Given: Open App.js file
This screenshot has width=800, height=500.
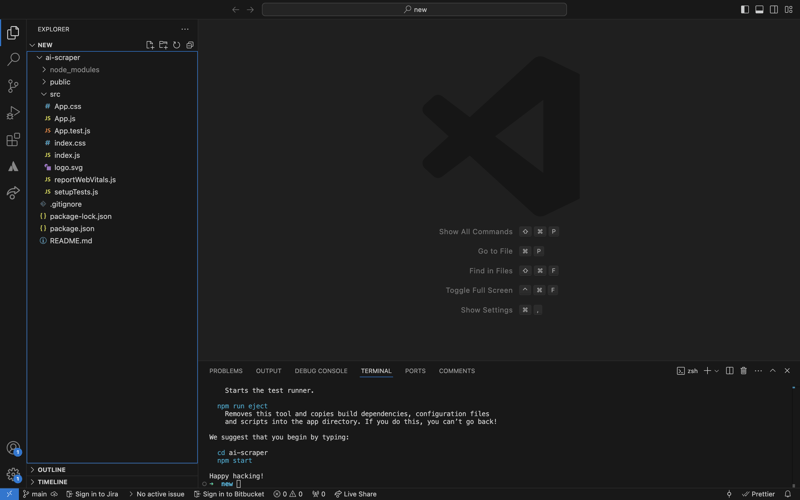Looking at the screenshot, I should point(65,119).
